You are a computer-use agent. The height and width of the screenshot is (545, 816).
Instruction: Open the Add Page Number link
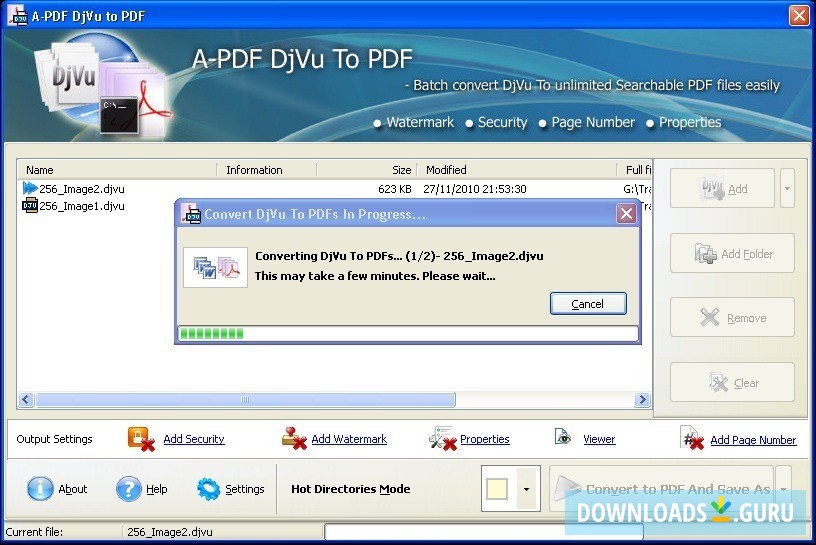click(753, 440)
